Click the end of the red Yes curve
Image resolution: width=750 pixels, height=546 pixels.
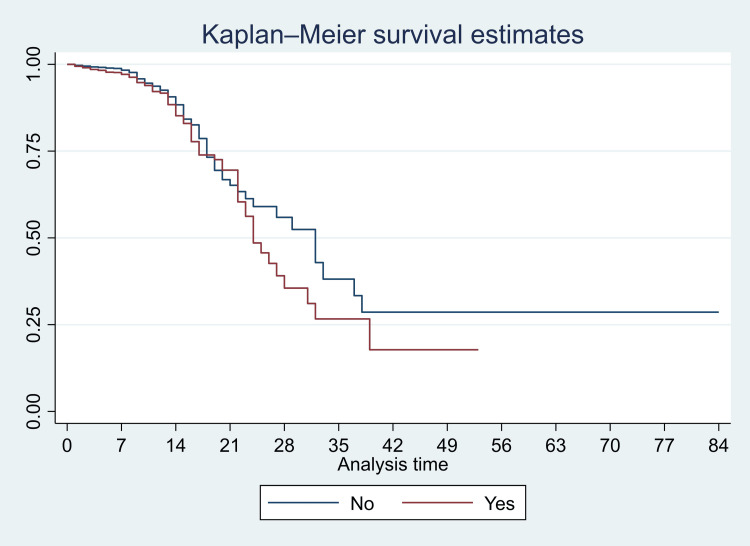pyautogui.click(x=477, y=349)
